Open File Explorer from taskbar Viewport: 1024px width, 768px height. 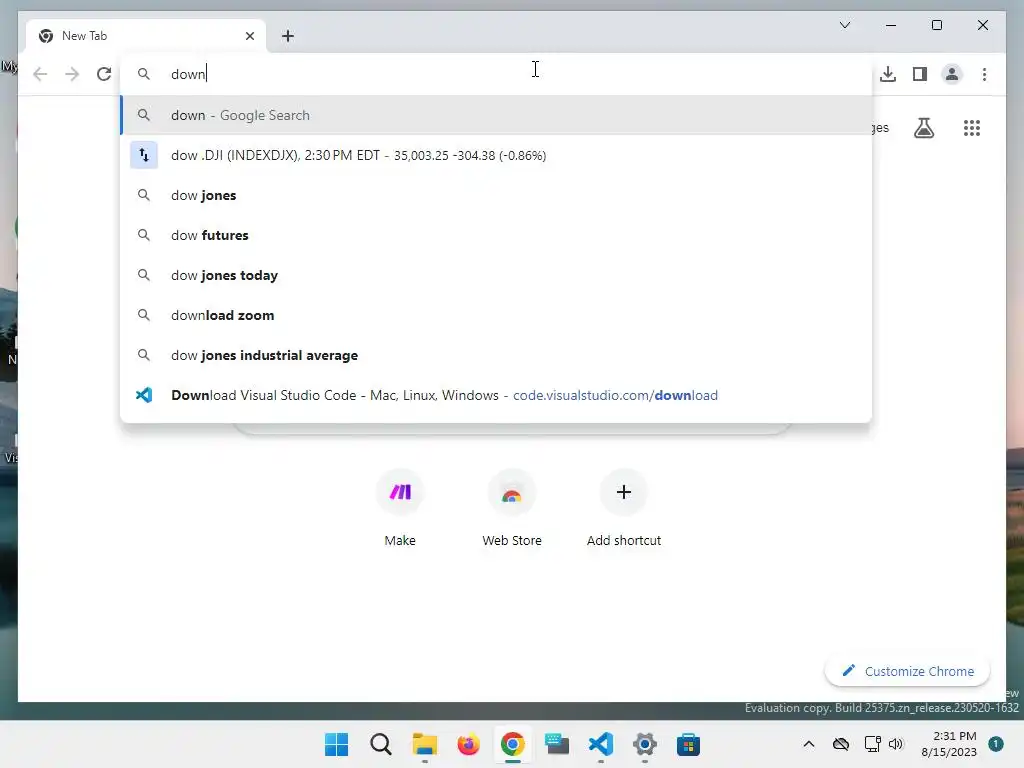tap(424, 744)
